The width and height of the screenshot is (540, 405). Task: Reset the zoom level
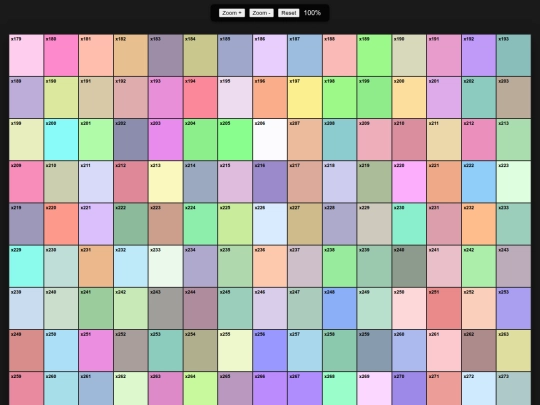tap(289, 13)
